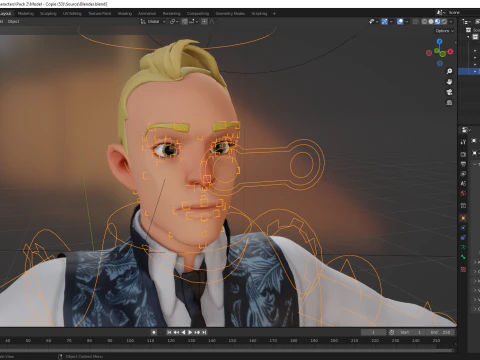Open the Object menu in viewport header
Screen dimensions: 480x360
(x=13, y=21)
